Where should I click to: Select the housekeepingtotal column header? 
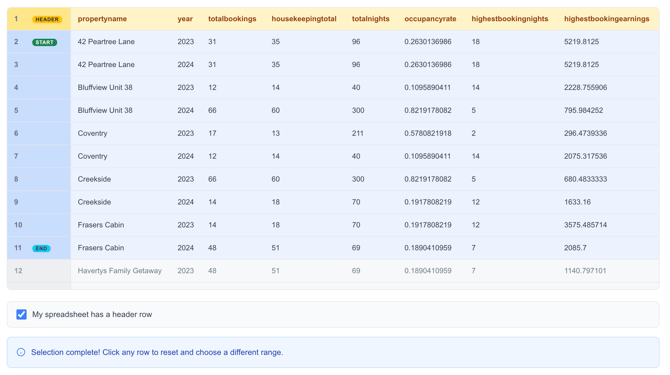click(x=304, y=19)
